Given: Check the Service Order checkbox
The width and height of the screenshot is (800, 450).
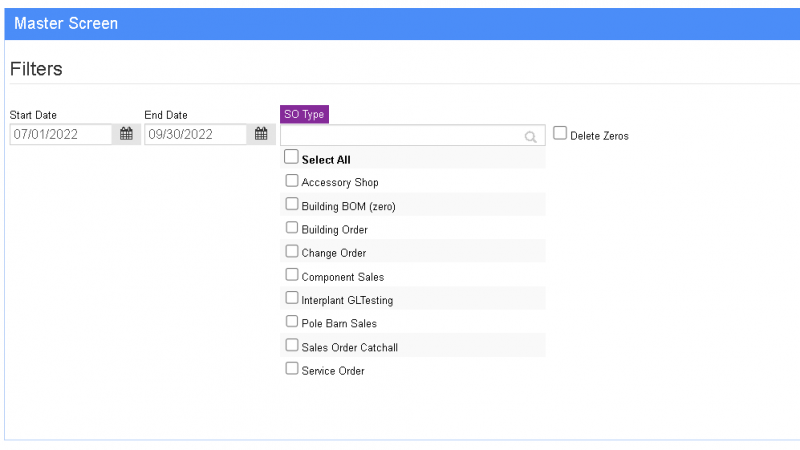Looking at the screenshot, I should 291,369.
